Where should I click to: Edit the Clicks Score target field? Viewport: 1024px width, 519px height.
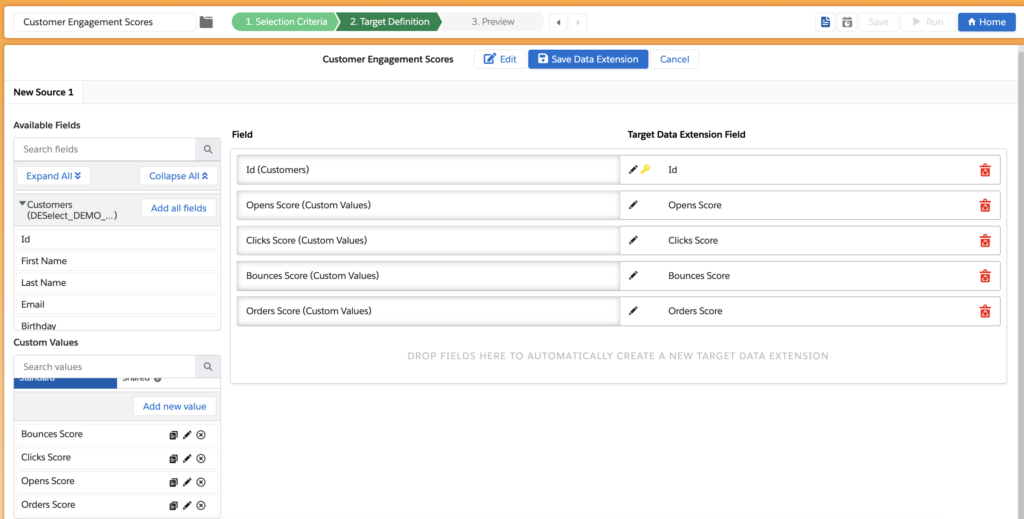(x=633, y=240)
